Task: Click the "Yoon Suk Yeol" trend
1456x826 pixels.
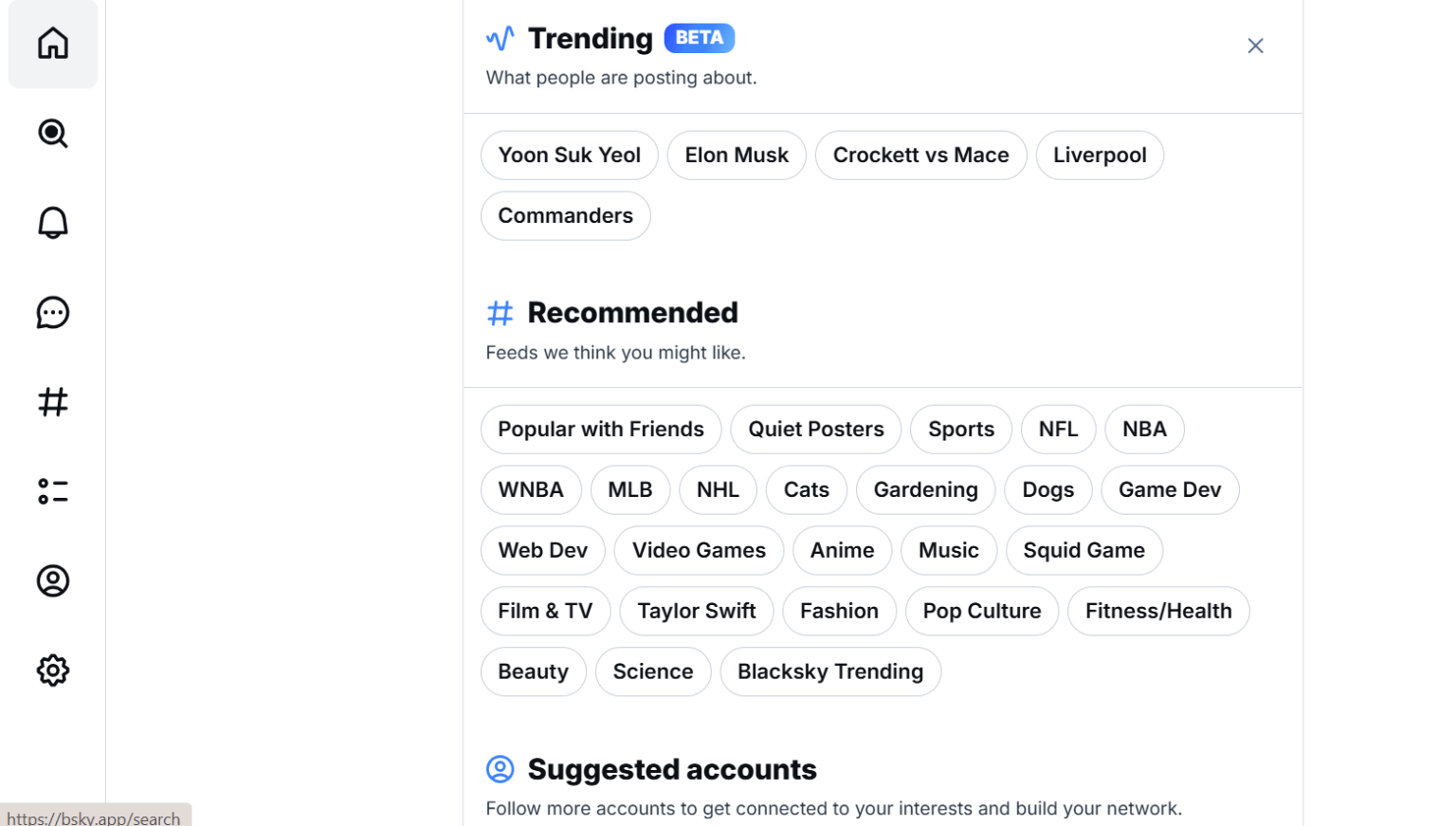Action: coord(569,155)
